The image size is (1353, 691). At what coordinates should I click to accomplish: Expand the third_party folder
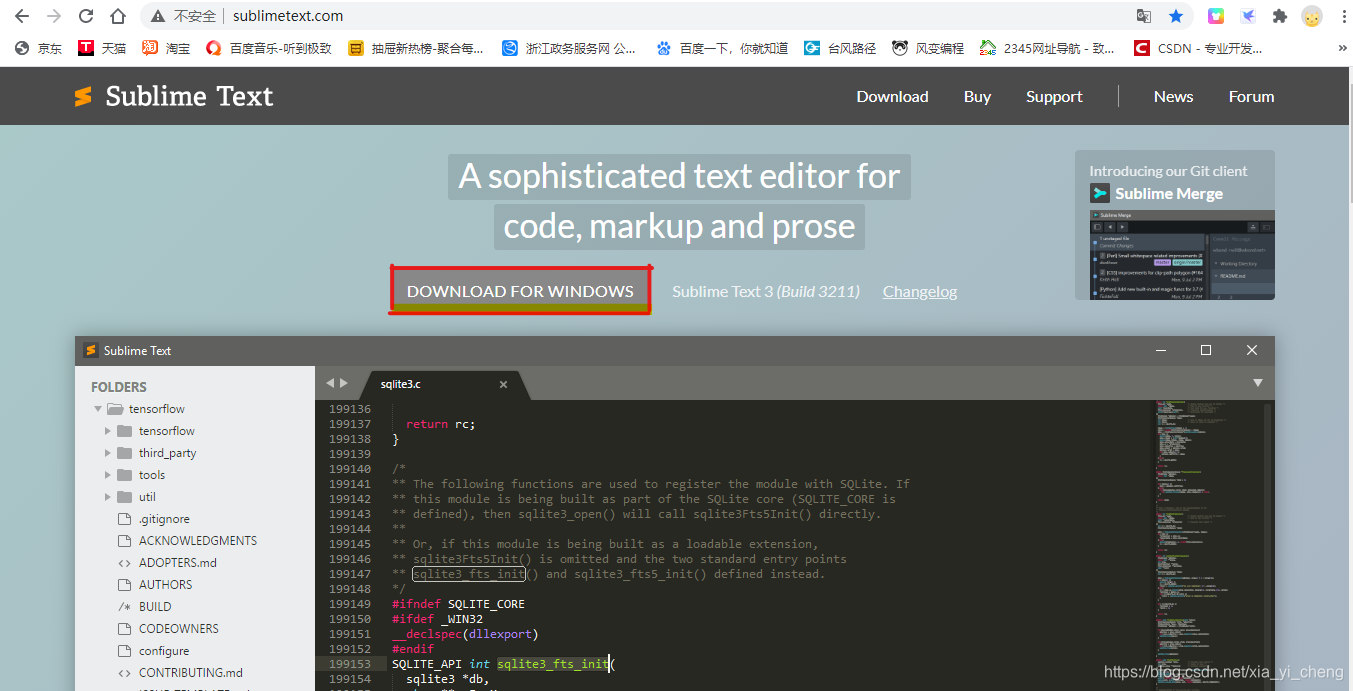click(108, 453)
